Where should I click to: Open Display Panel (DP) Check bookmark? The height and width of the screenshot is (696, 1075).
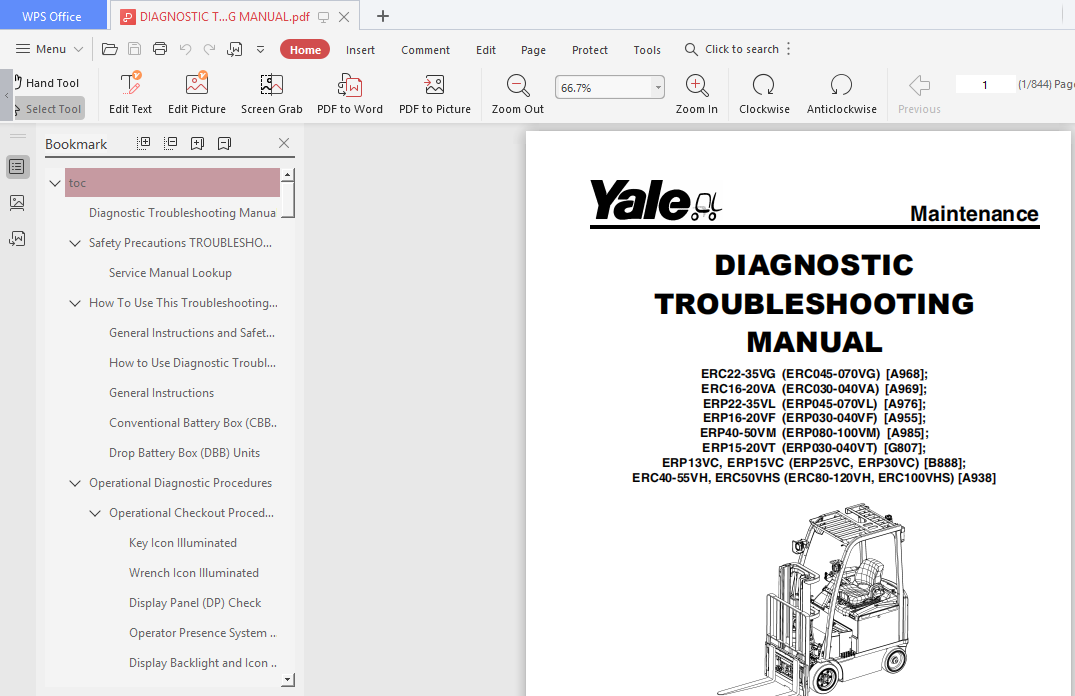(x=195, y=603)
